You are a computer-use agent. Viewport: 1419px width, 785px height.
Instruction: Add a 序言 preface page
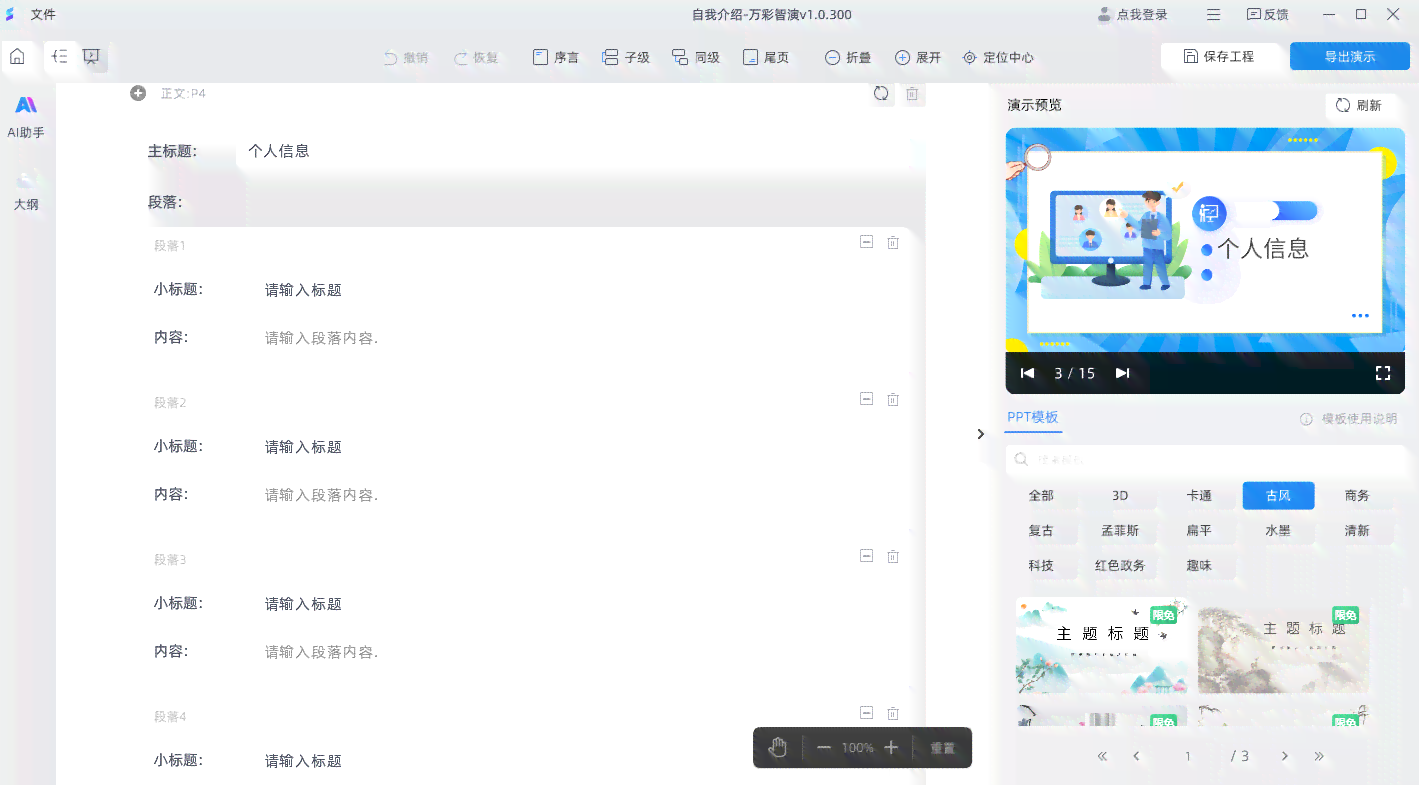pyautogui.click(x=556, y=58)
